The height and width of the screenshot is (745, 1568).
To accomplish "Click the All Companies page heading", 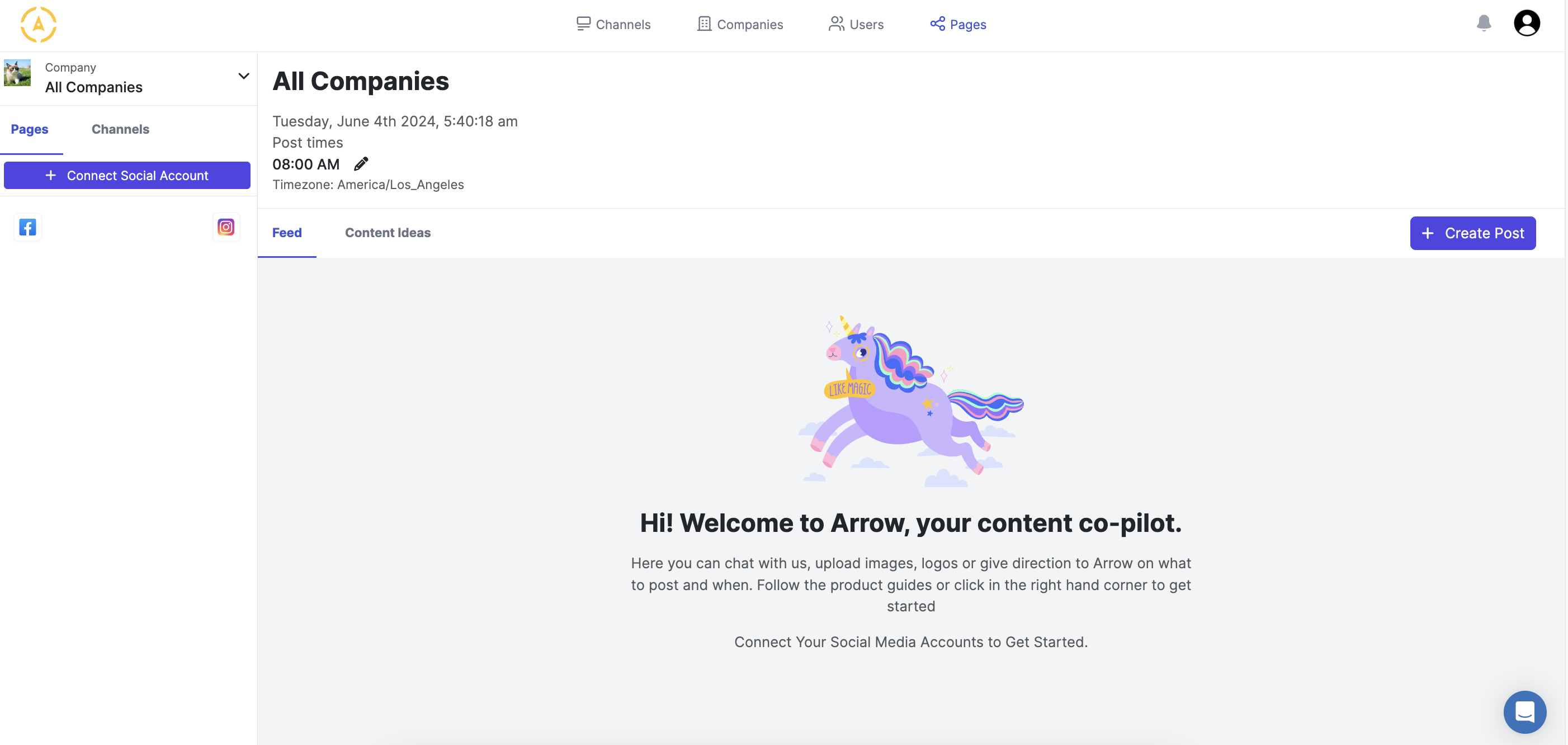I will coord(360,81).
